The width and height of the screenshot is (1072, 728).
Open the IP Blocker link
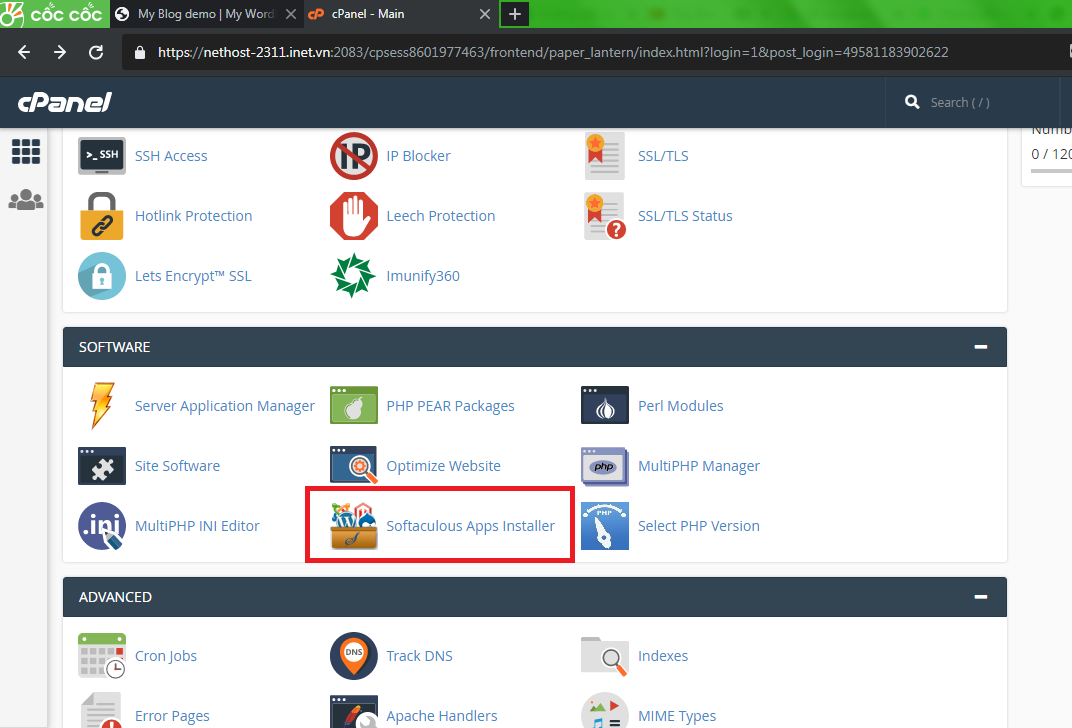[418, 156]
